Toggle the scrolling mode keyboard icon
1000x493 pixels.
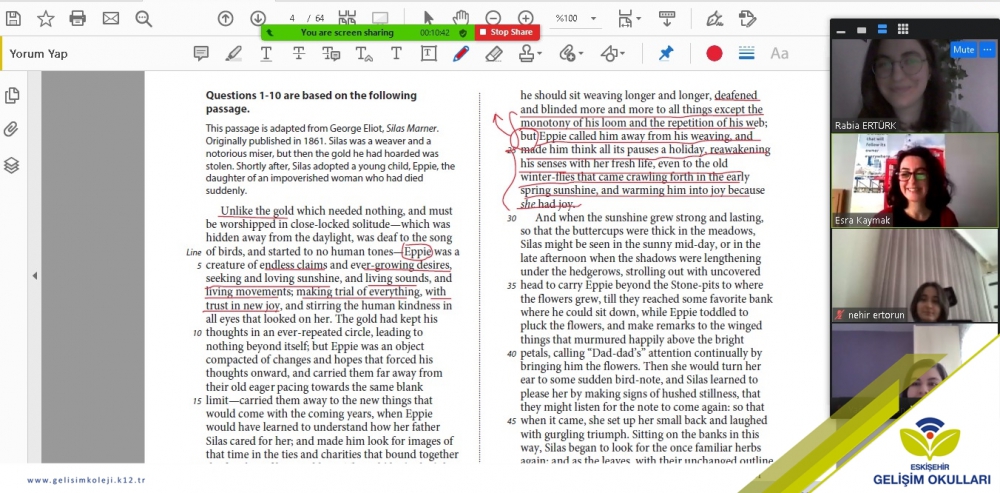click(667, 18)
